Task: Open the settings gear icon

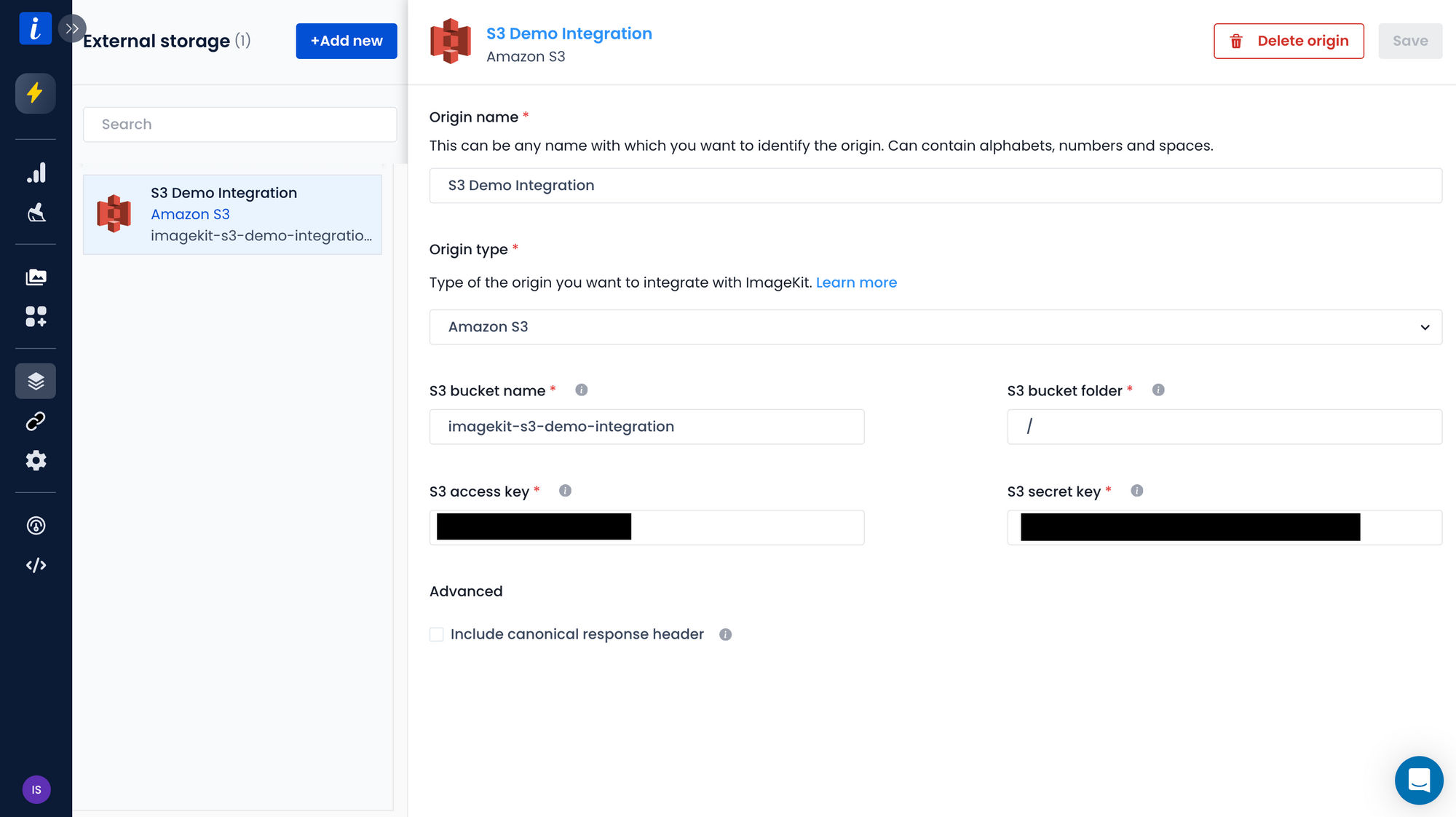Action: coord(36,460)
